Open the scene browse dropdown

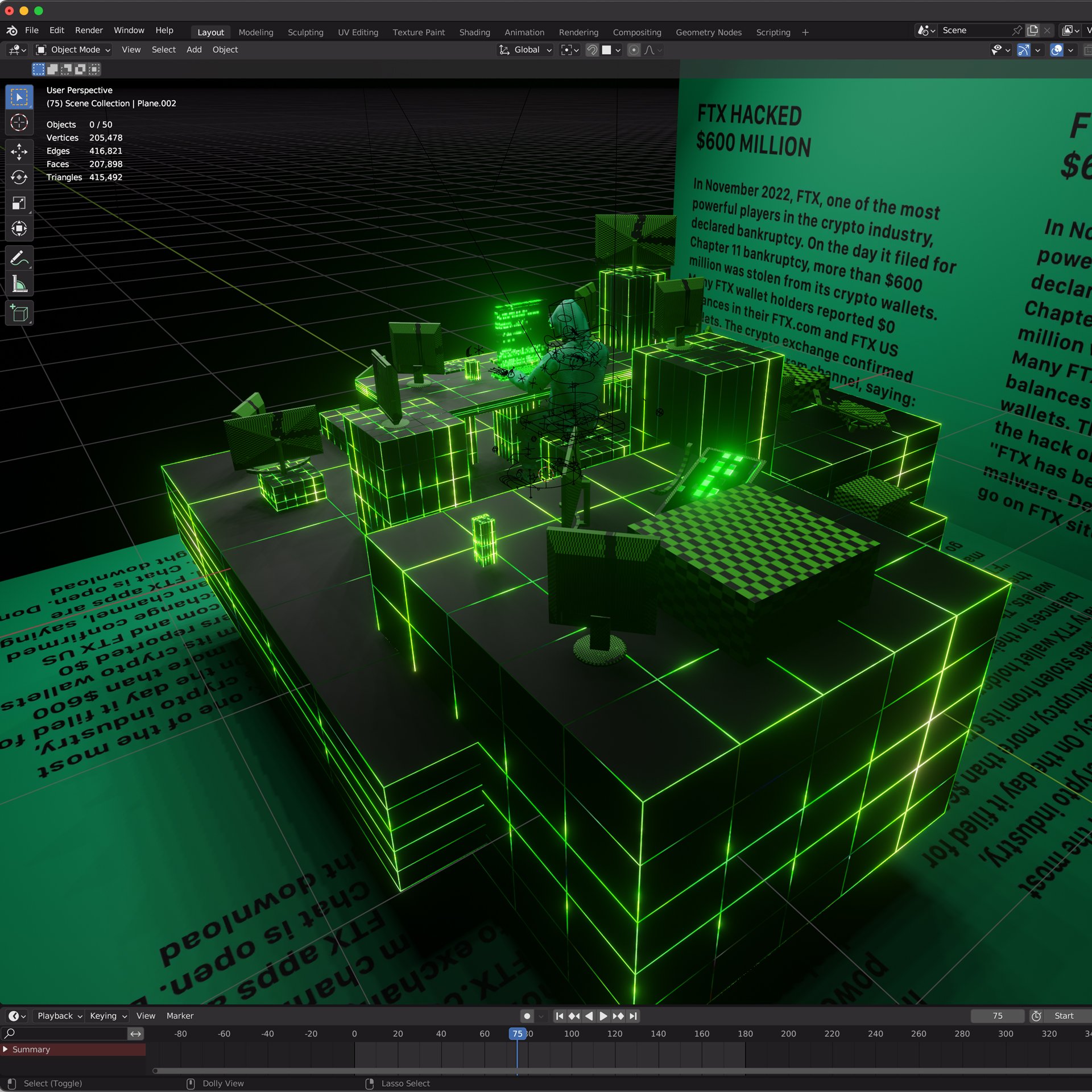click(926, 31)
